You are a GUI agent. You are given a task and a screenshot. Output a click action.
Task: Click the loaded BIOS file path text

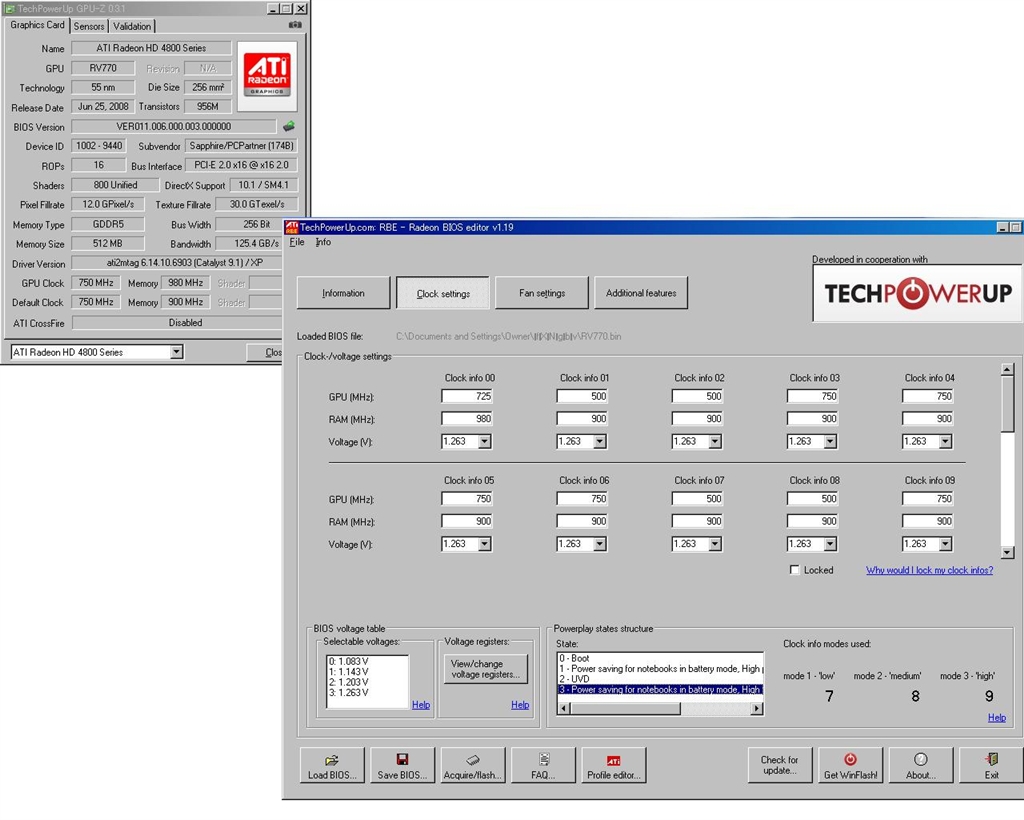(x=508, y=337)
